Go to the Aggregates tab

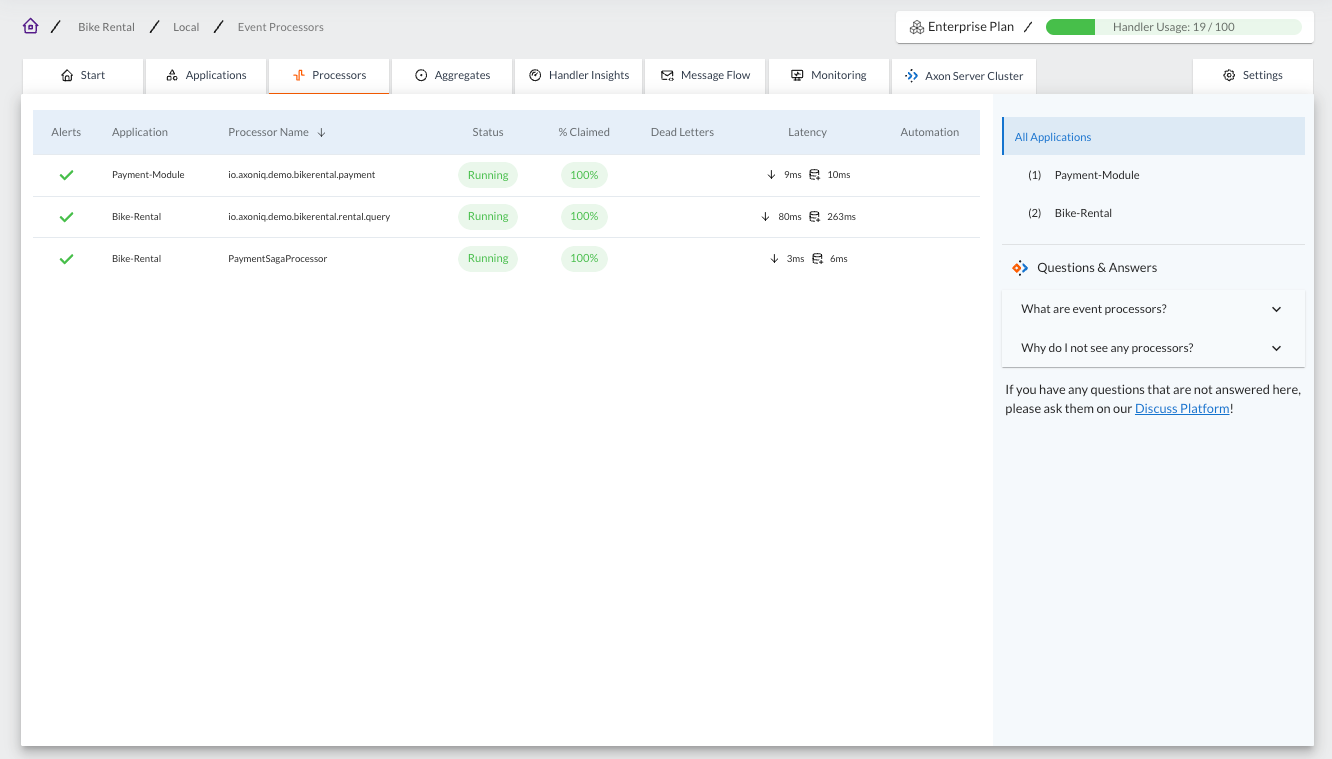pyautogui.click(x=452, y=75)
